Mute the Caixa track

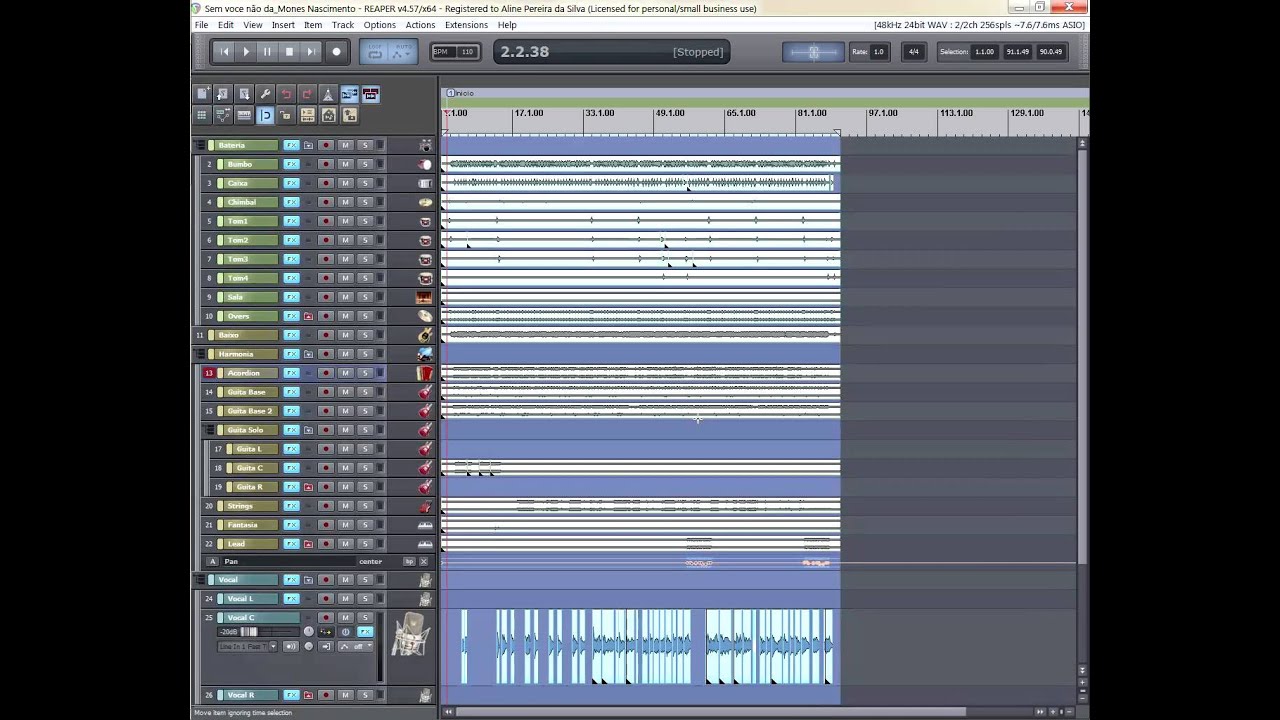[x=345, y=183]
